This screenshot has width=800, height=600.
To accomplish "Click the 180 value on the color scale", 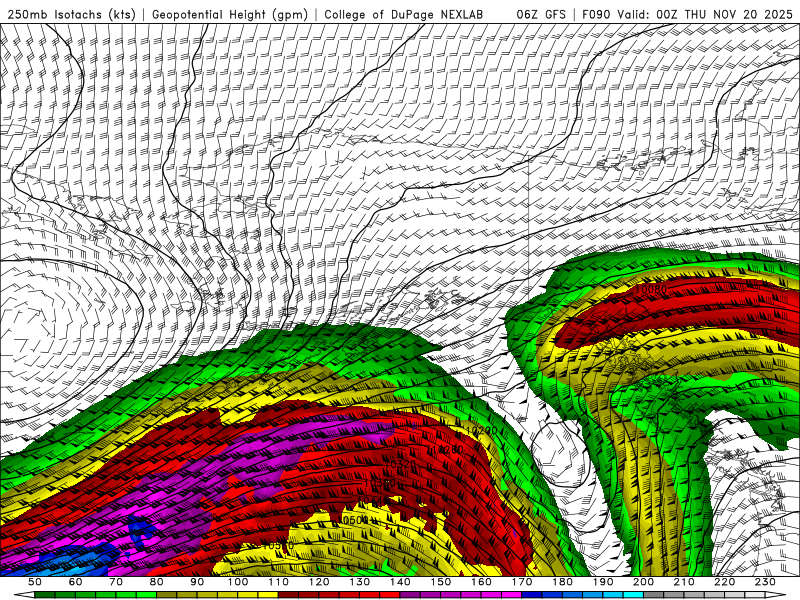I will tap(562, 582).
